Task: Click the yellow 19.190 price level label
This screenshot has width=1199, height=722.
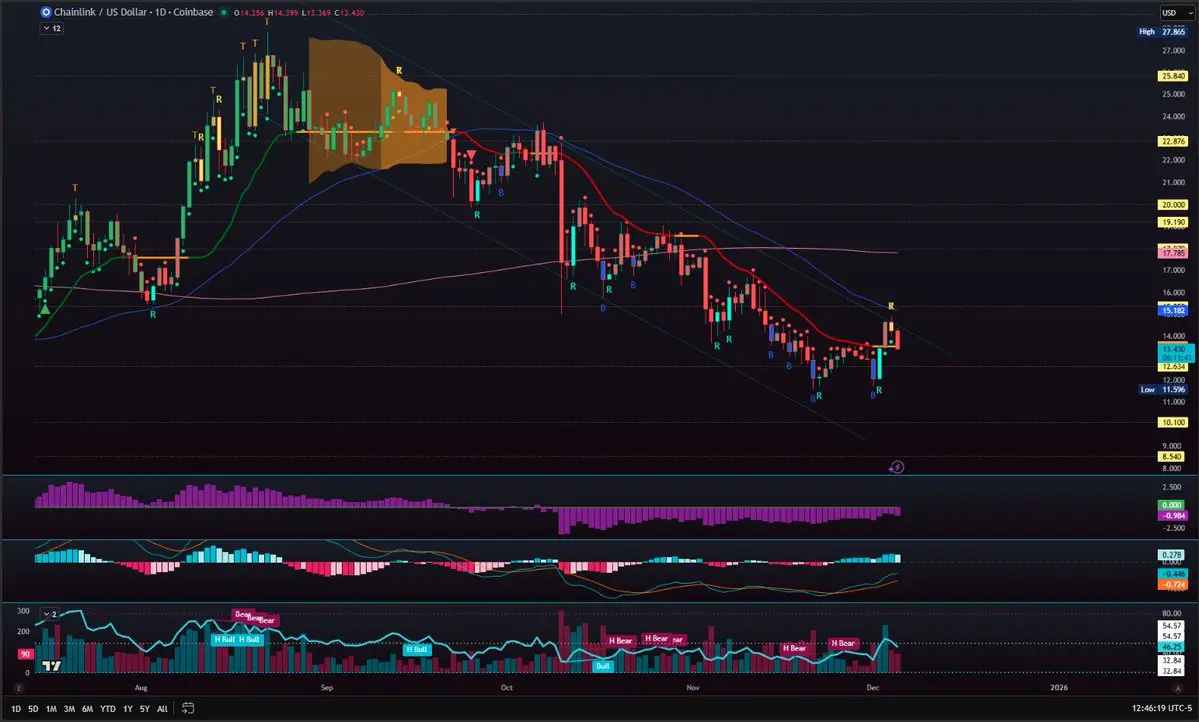Action: tap(1173, 223)
